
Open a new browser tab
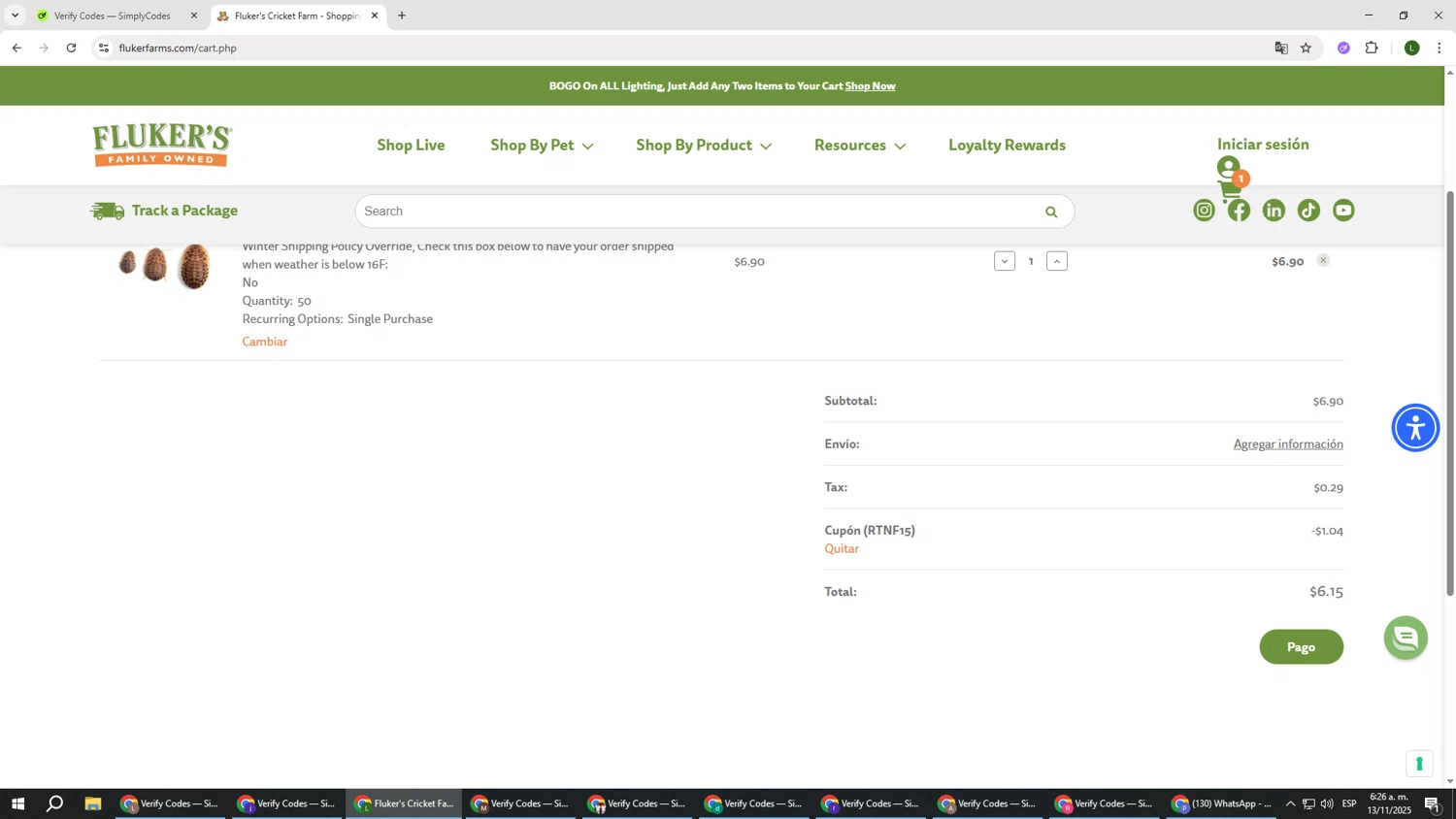point(402,16)
